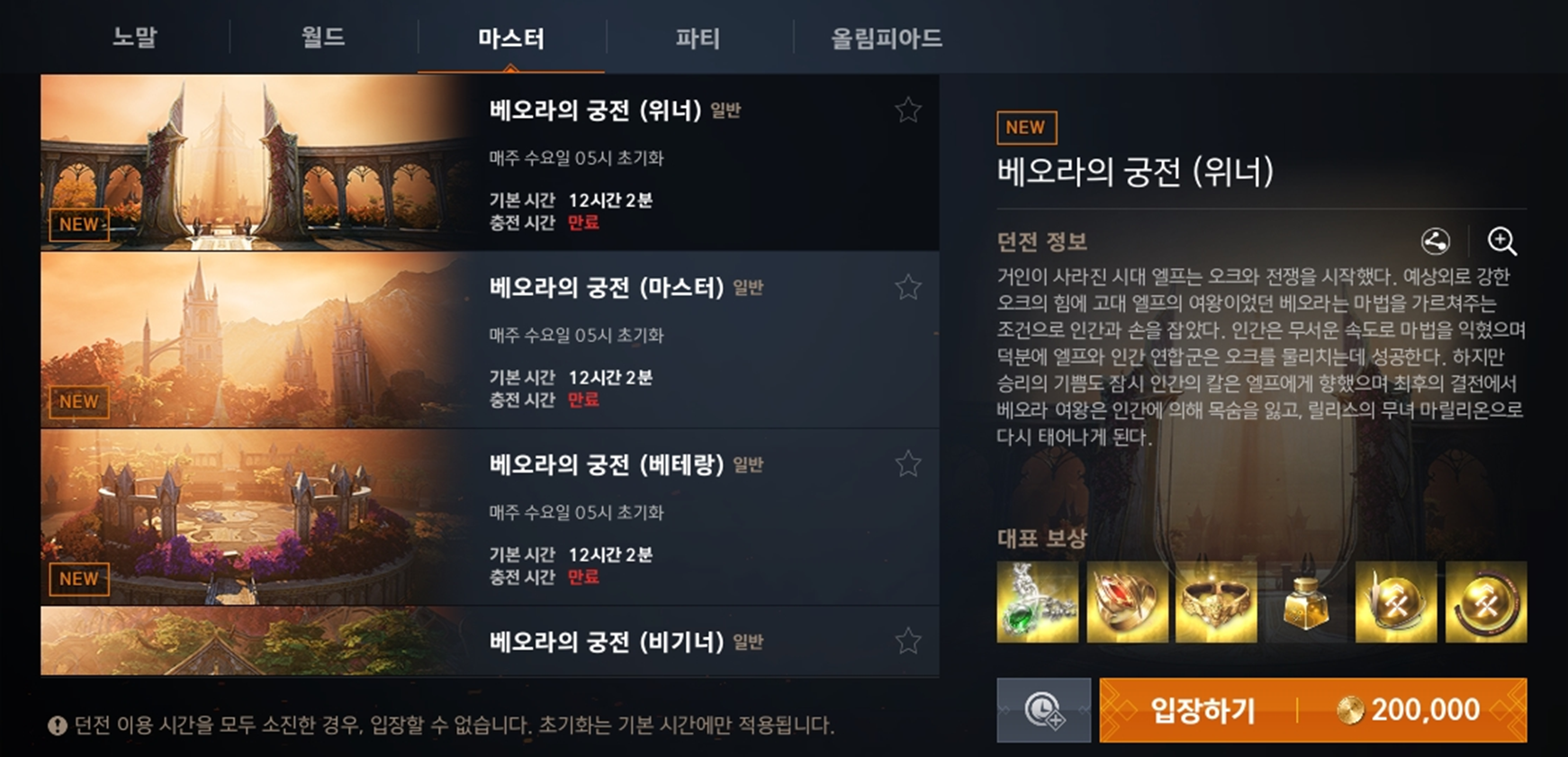Switch to the 노말 tab
1568x757 pixels.
[135, 38]
